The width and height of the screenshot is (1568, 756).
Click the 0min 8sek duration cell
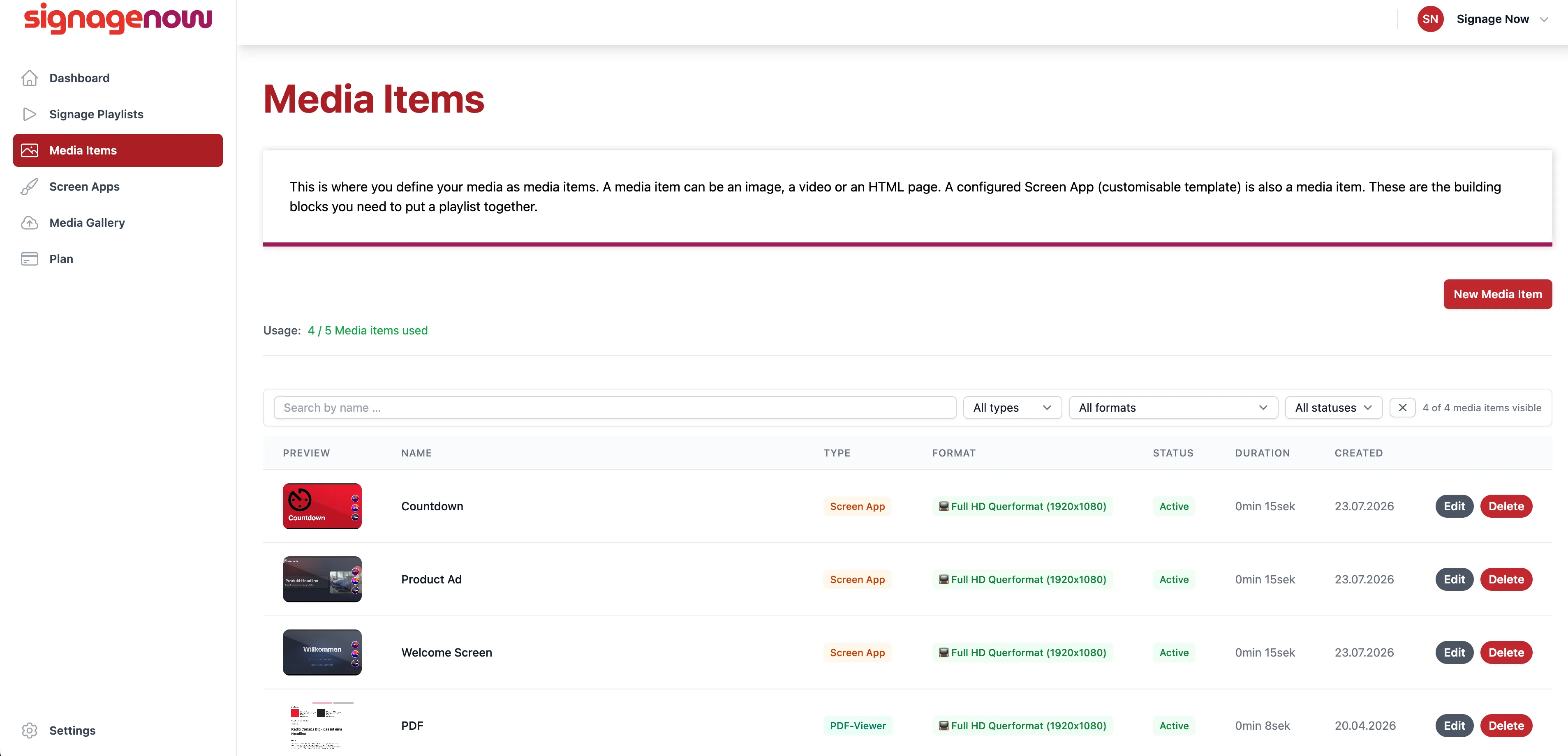pyautogui.click(x=1263, y=726)
